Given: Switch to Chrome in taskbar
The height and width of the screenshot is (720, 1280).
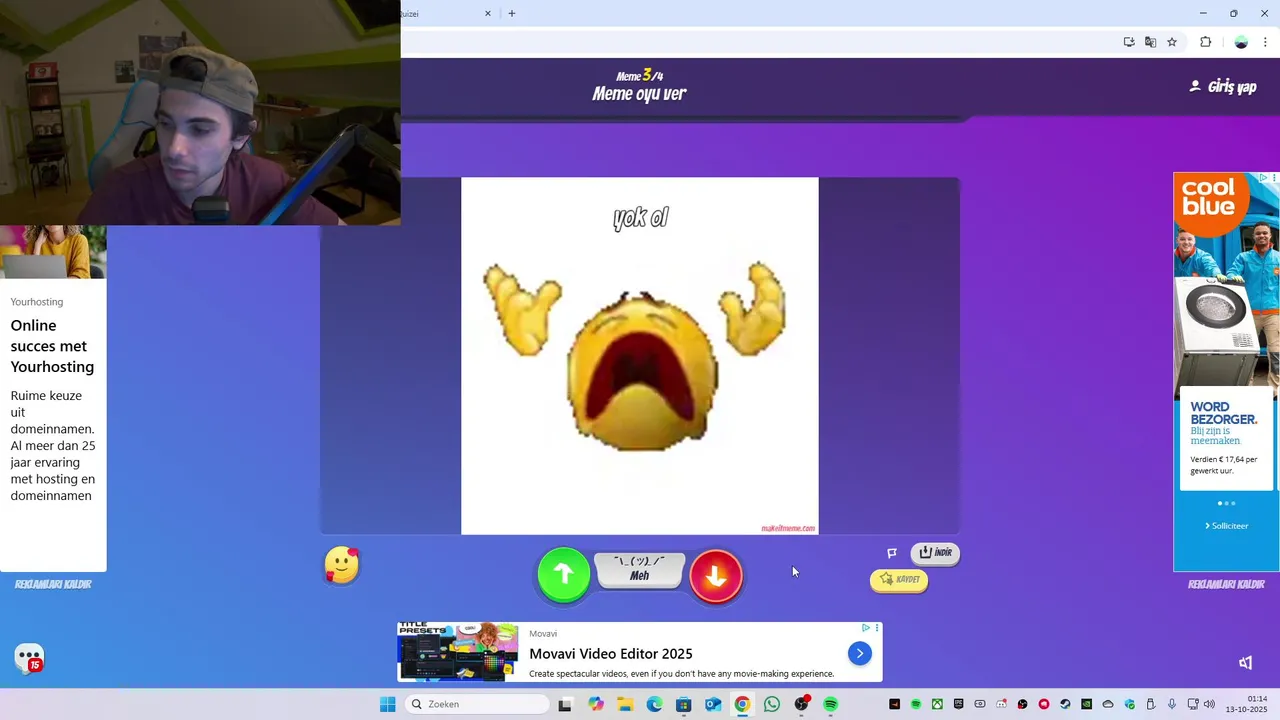Looking at the screenshot, I should click(742, 704).
